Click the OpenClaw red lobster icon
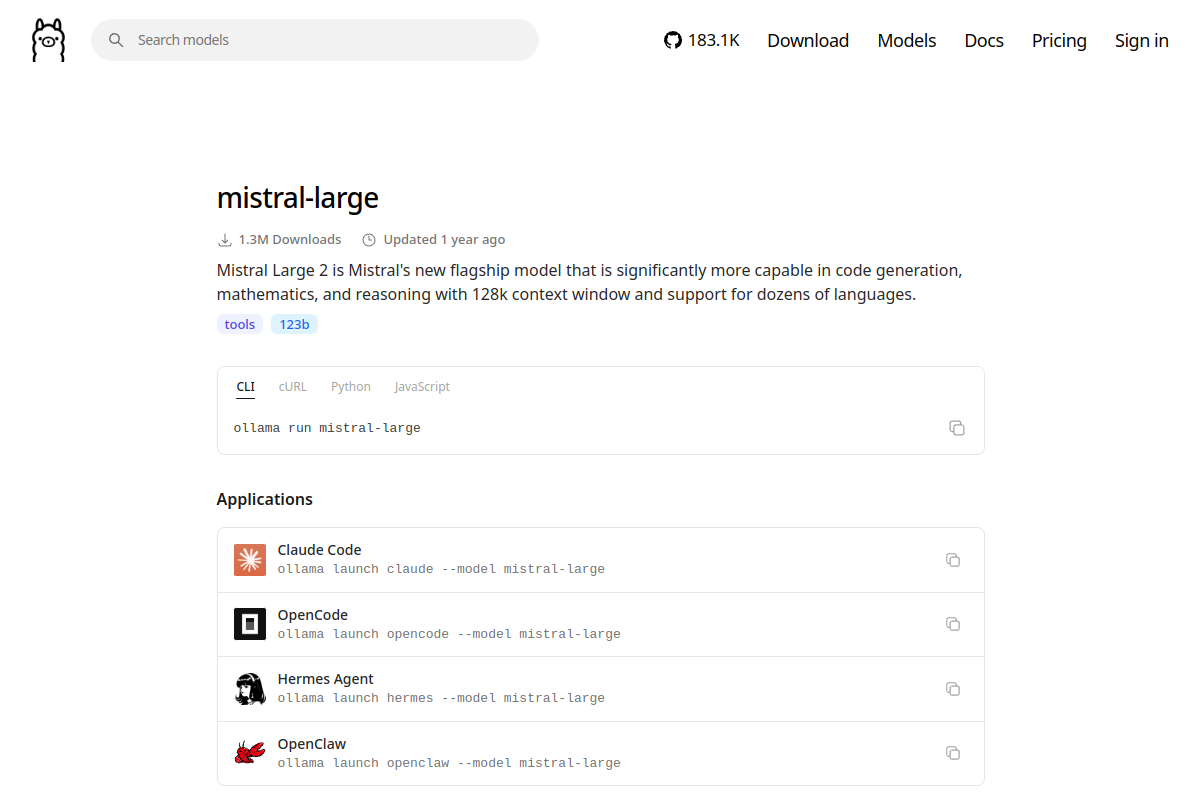This screenshot has height=800, width=1200. tap(250, 753)
